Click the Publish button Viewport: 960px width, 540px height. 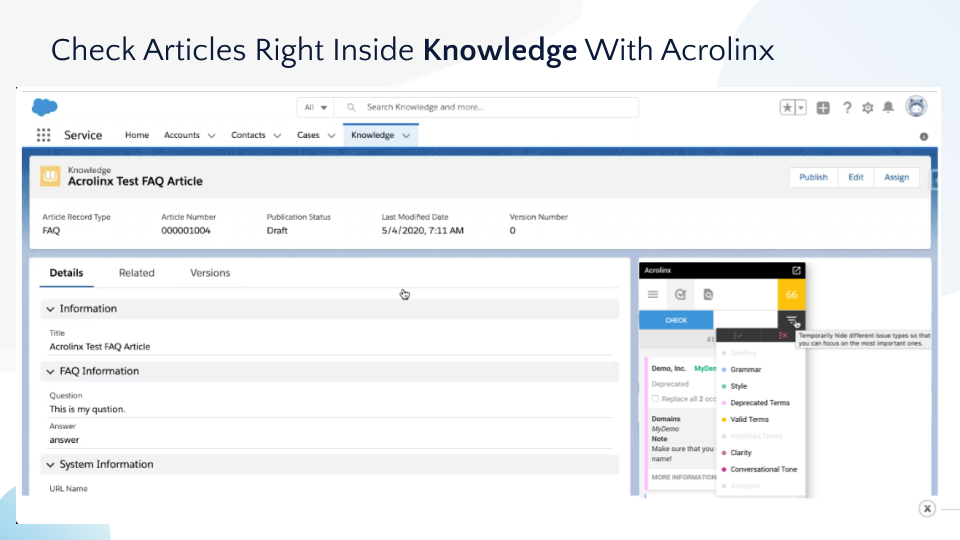[813, 177]
